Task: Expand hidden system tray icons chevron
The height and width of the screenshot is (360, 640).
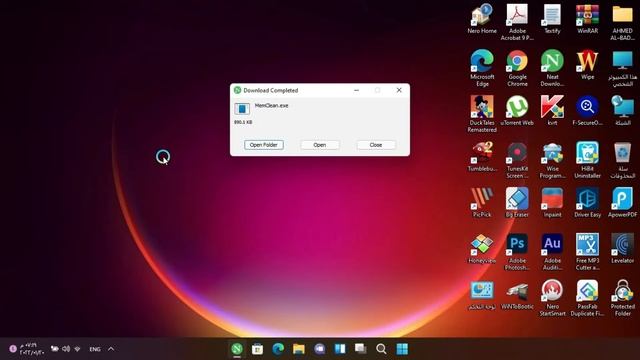Action: (x=111, y=349)
